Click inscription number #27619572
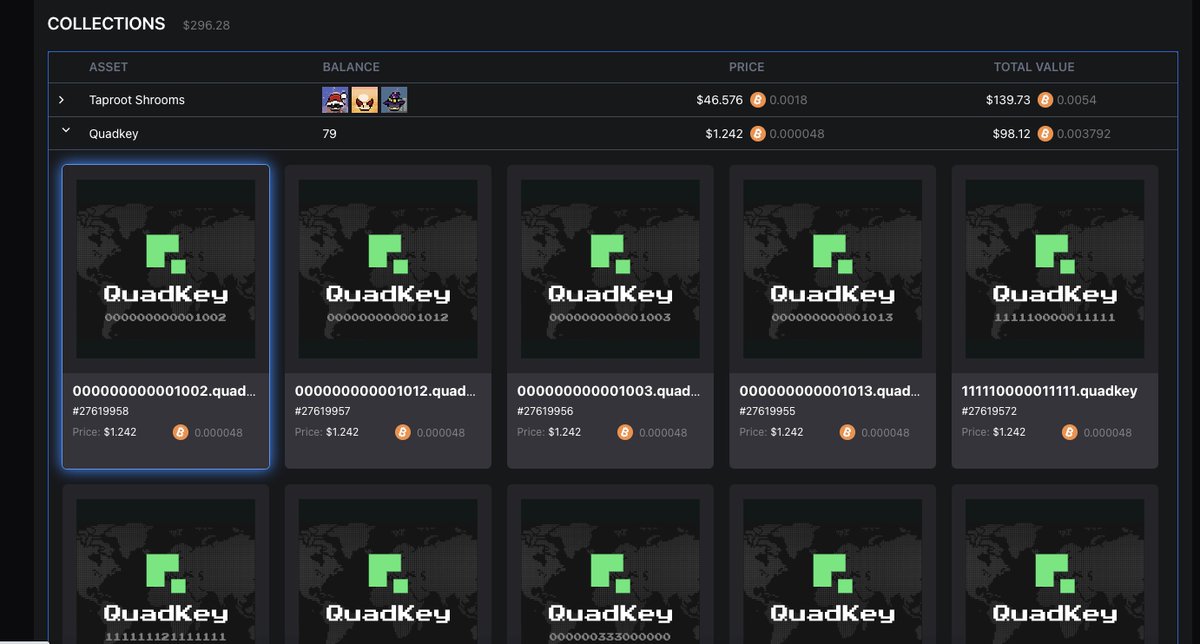Image resolution: width=1200 pixels, height=644 pixels. click(x=989, y=411)
